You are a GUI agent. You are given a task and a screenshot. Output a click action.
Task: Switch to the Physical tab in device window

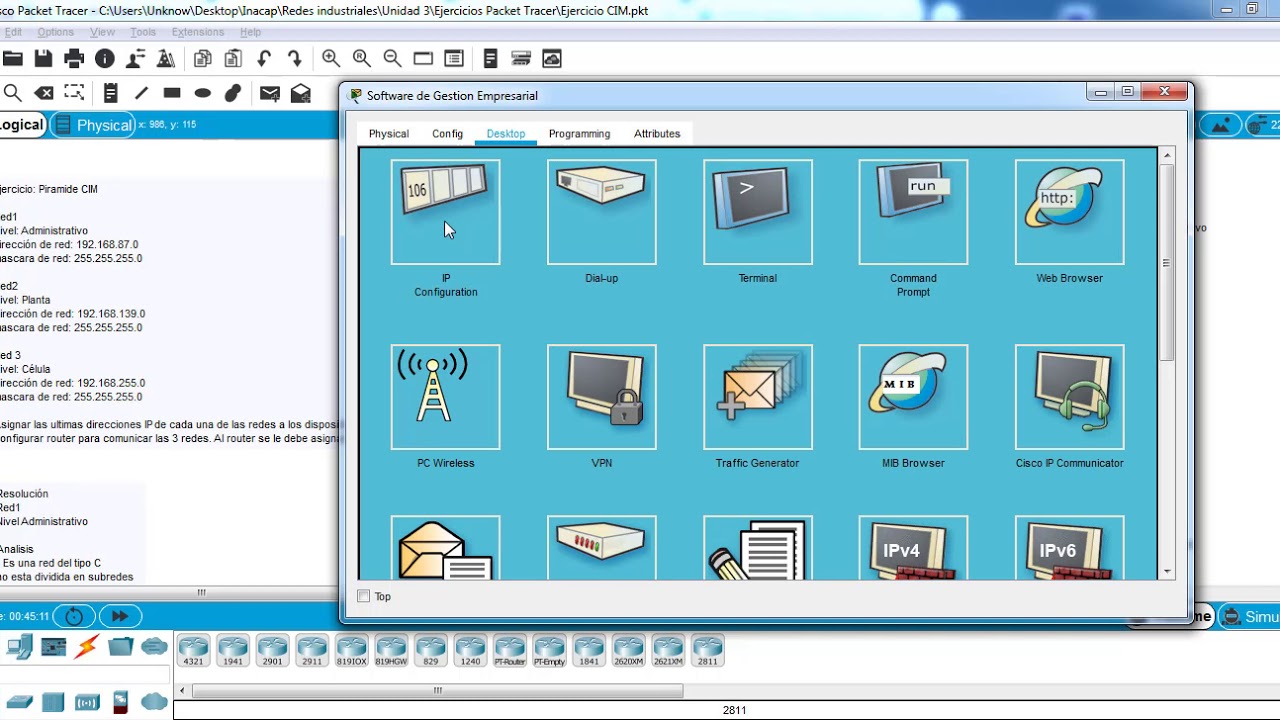point(388,134)
